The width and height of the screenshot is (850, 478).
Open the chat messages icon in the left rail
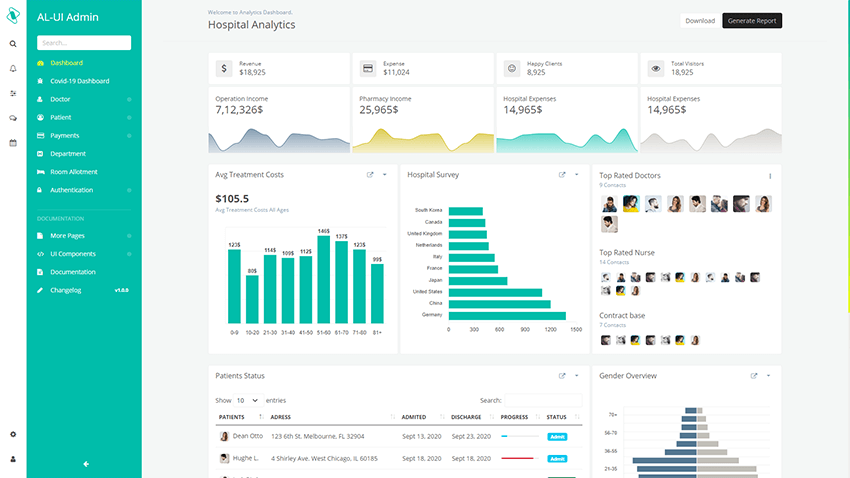pyautogui.click(x=13, y=118)
